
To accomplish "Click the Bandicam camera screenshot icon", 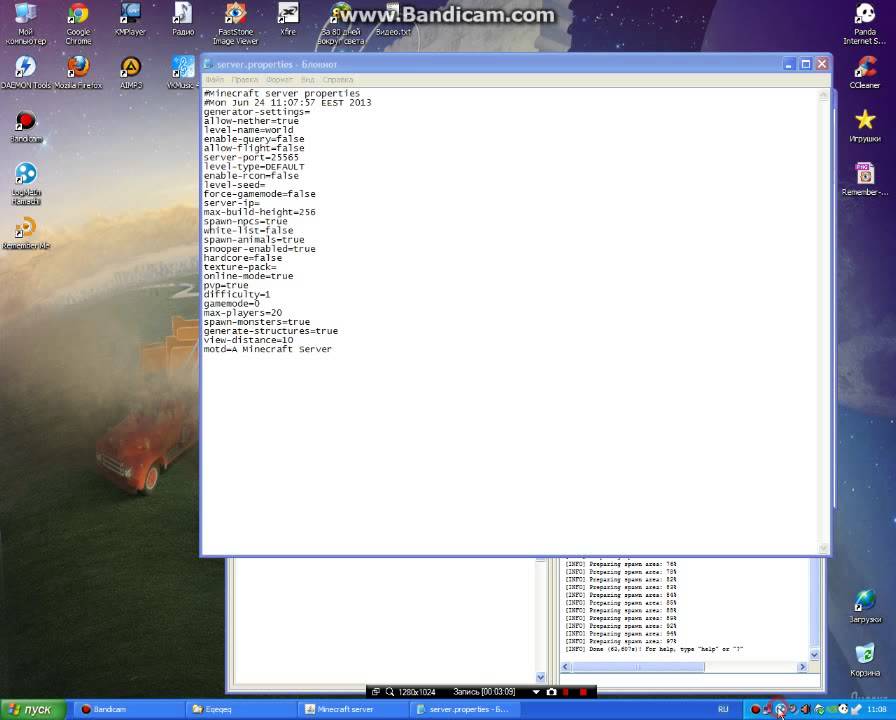I will pyautogui.click(x=551, y=691).
